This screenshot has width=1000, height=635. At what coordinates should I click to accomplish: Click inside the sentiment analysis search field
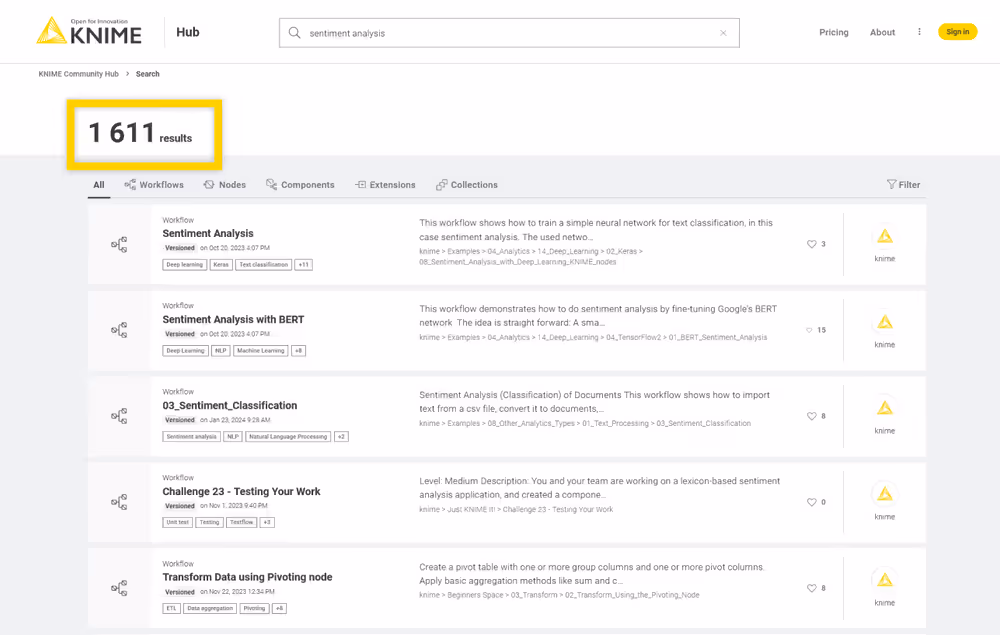(x=450, y=32)
